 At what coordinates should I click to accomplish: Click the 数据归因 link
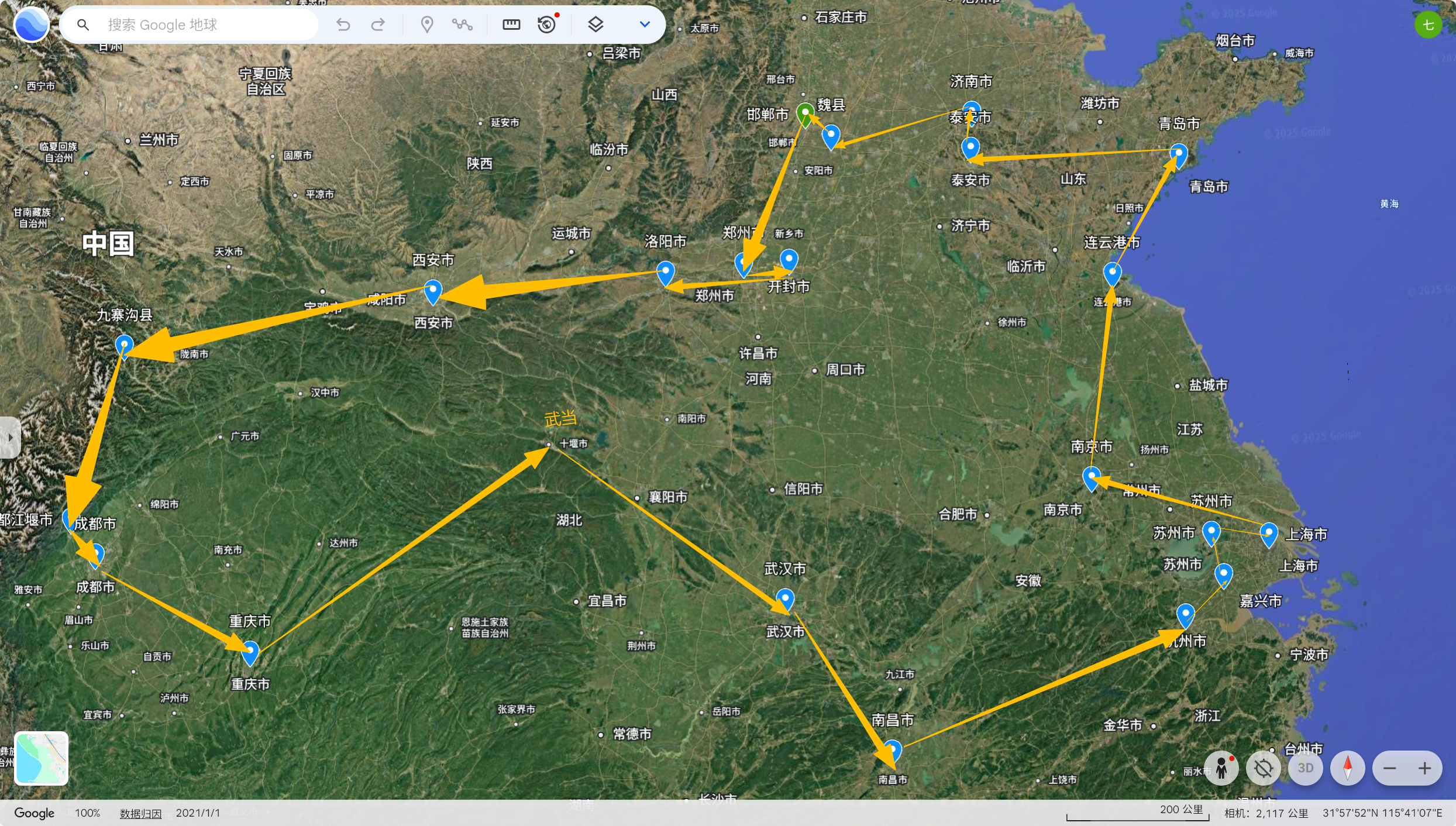pyautogui.click(x=140, y=813)
